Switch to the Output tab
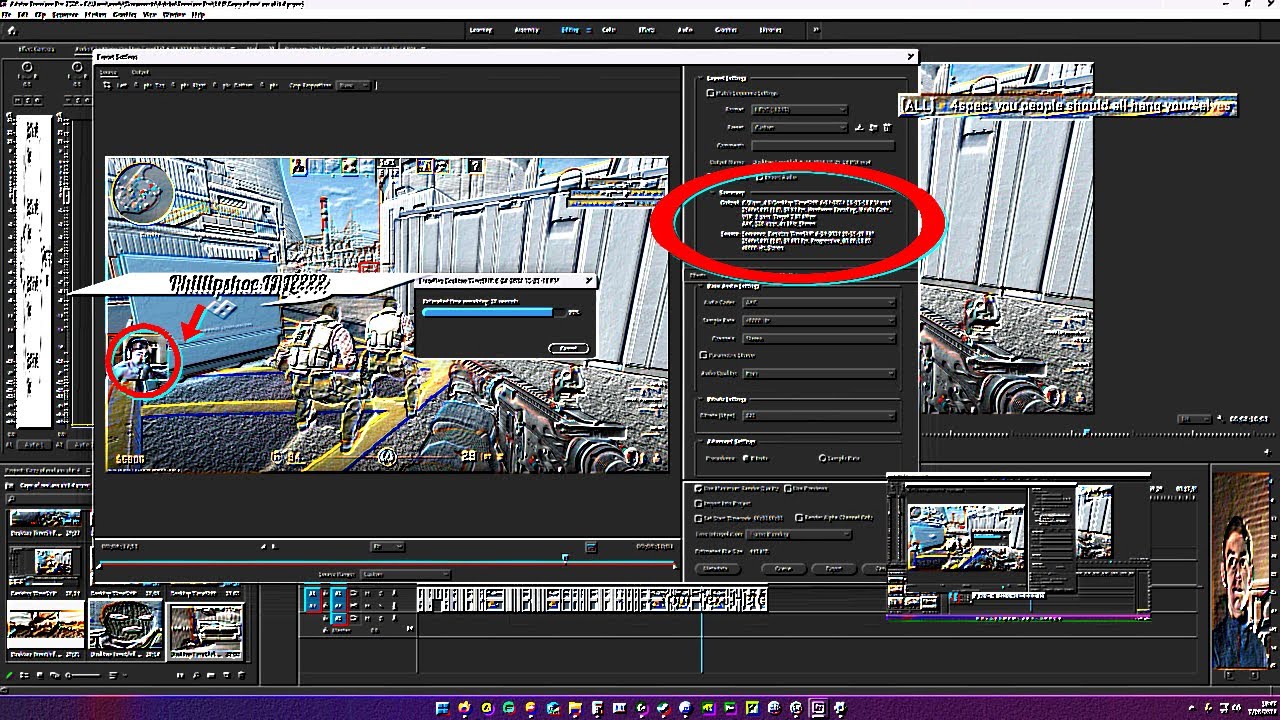Screen dimensions: 1280x720 141,72
